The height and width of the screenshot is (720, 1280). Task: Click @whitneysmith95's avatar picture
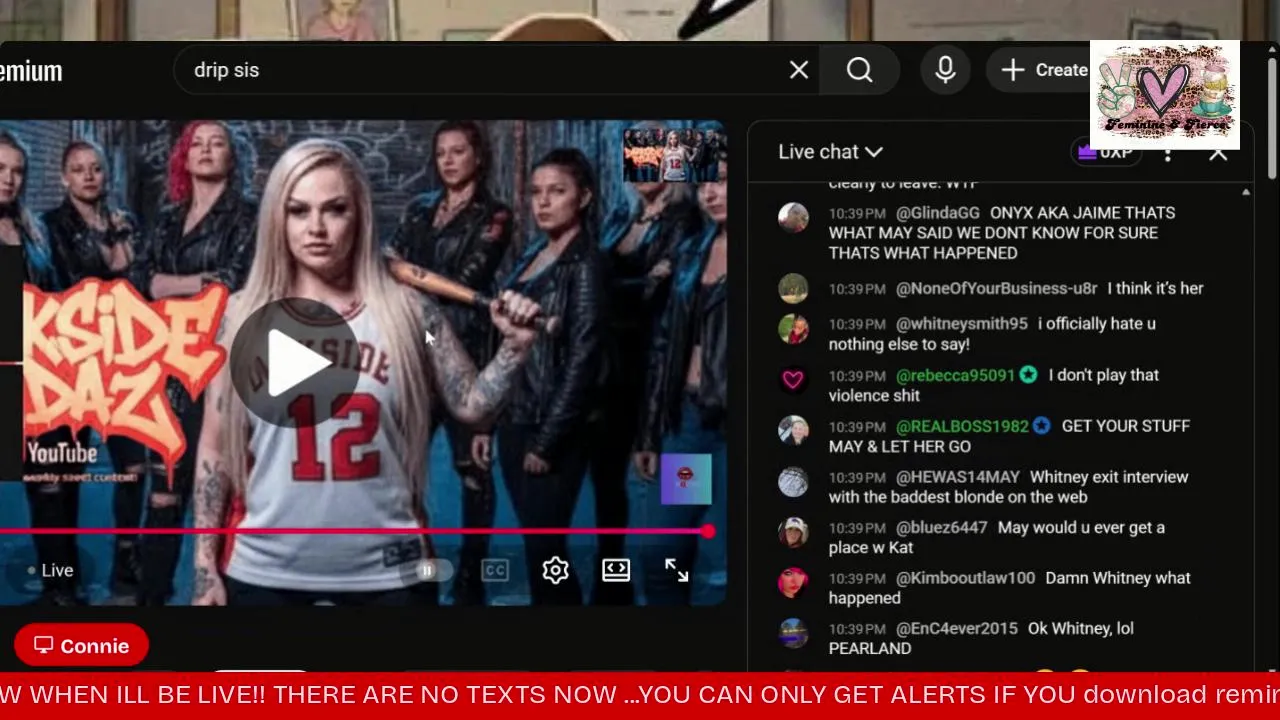(793, 329)
